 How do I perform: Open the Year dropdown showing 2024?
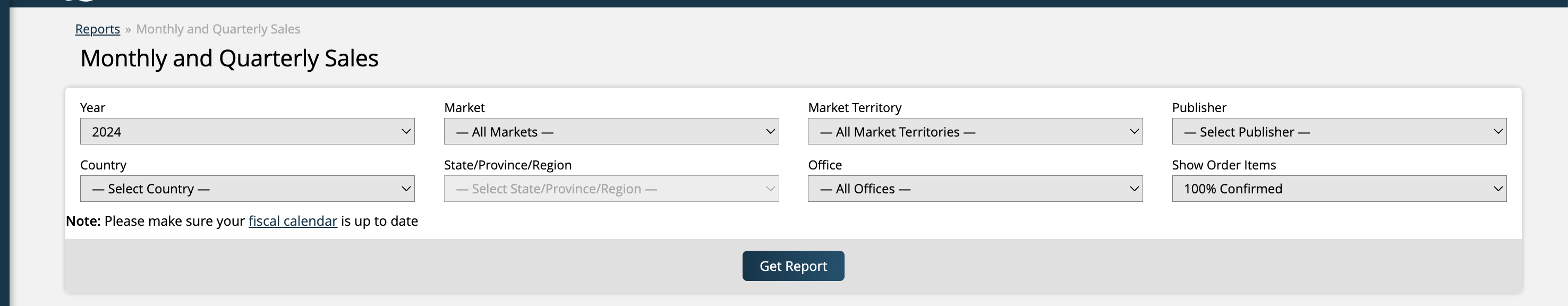click(246, 131)
